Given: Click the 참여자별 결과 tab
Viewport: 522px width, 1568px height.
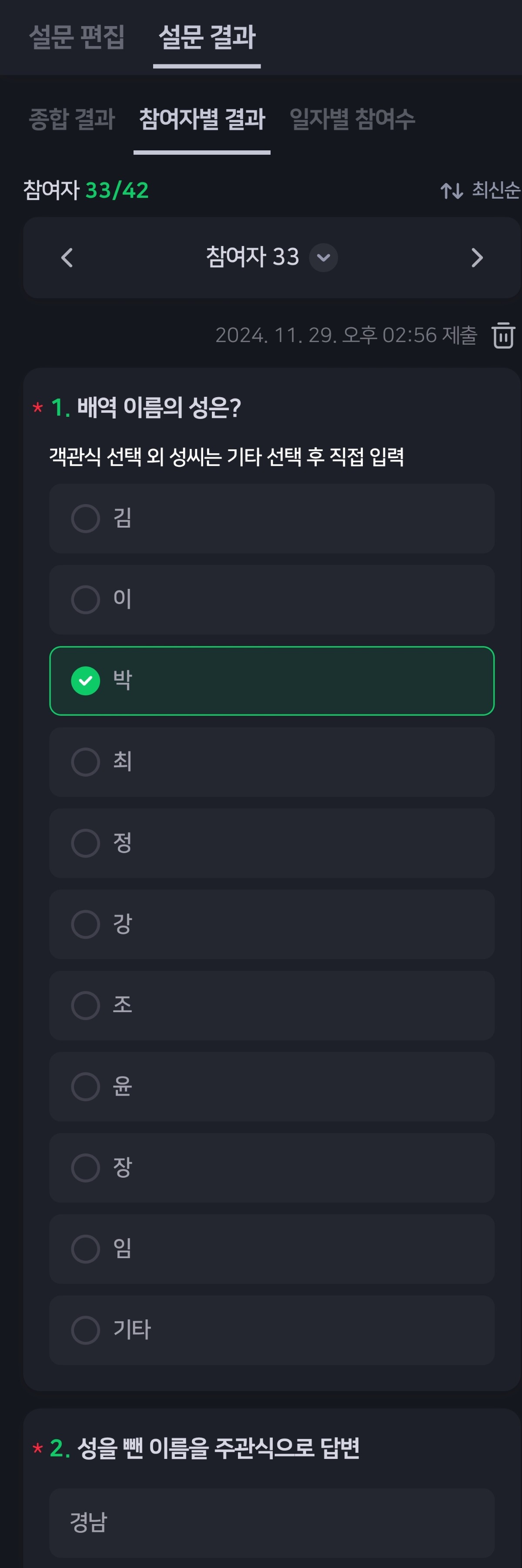Looking at the screenshot, I should tap(201, 119).
